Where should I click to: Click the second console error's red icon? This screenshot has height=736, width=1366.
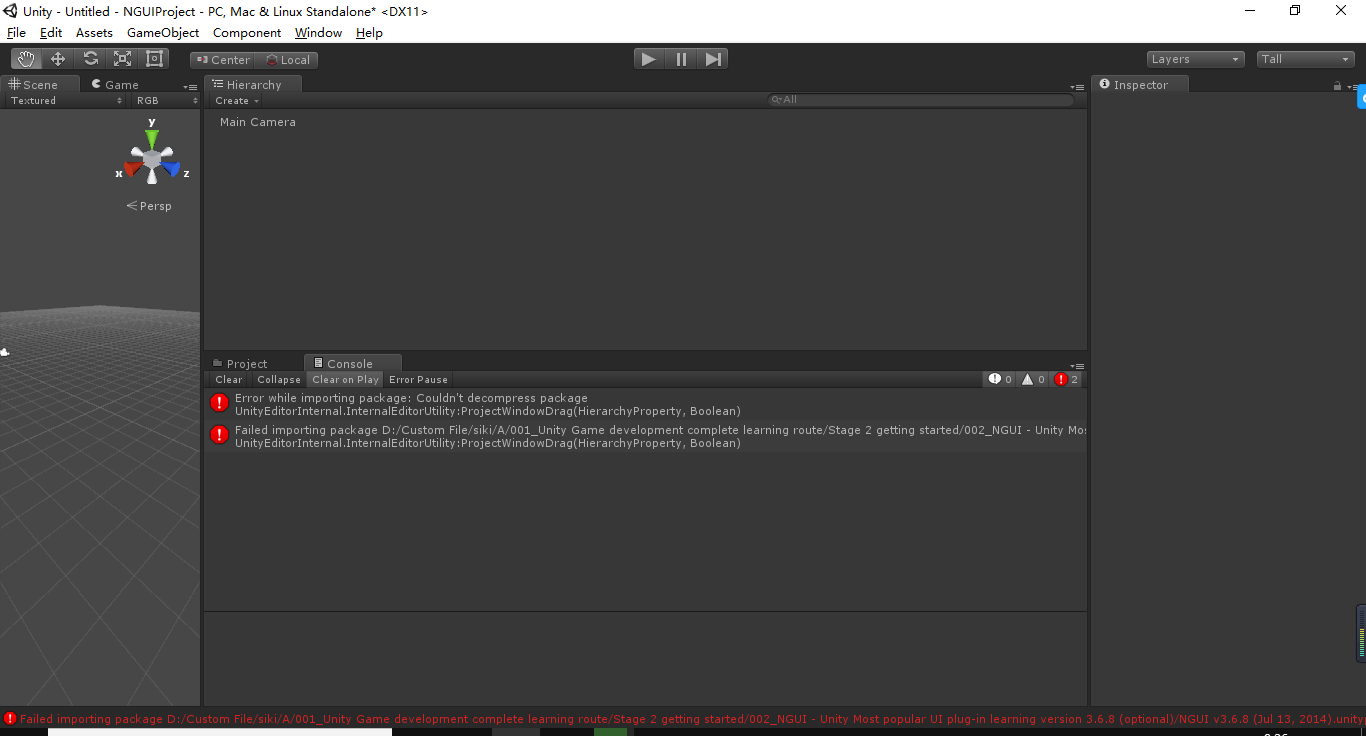[x=220, y=435]
